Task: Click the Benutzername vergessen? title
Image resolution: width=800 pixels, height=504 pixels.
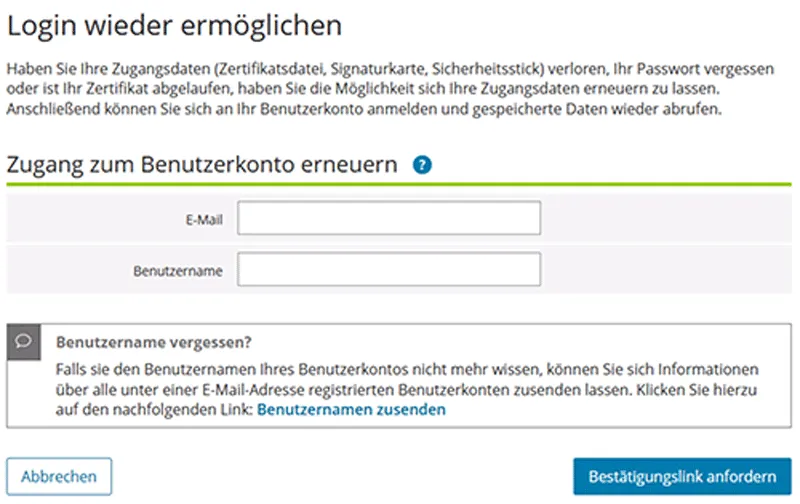Action: [153, 341]
